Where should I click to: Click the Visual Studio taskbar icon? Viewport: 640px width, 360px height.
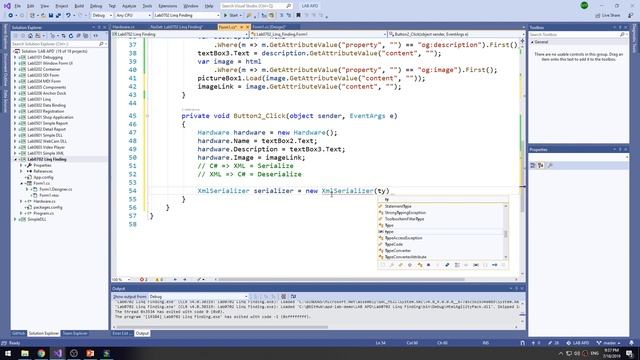click(58, 353)
